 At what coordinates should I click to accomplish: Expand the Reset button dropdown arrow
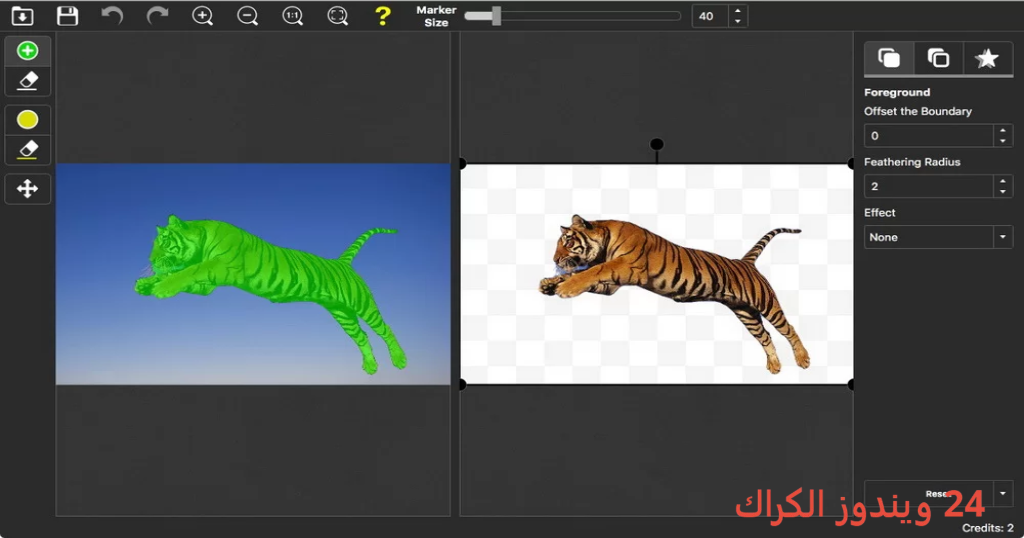pos(1003,494)
